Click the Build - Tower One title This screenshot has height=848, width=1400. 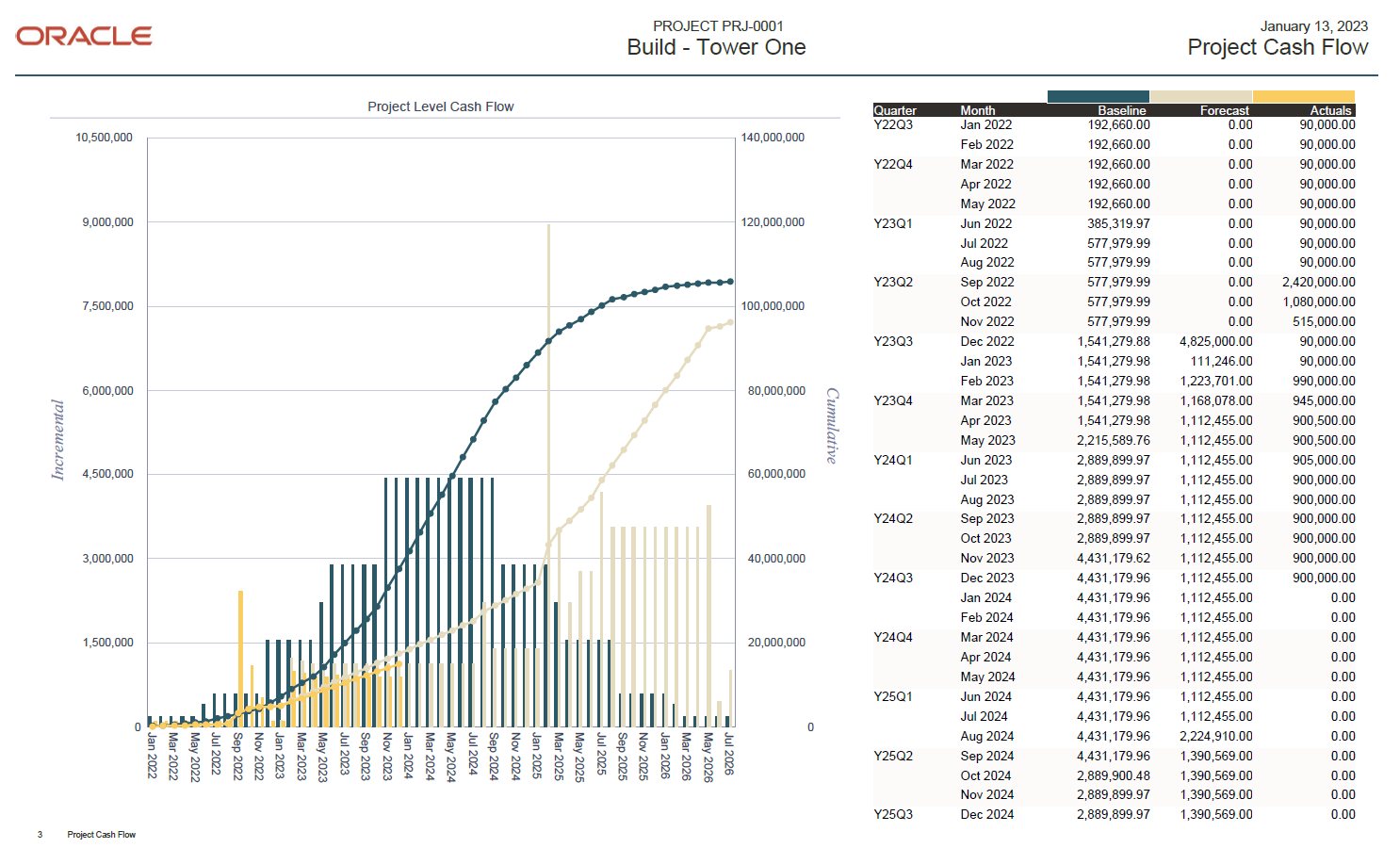(x=715, y=47)
